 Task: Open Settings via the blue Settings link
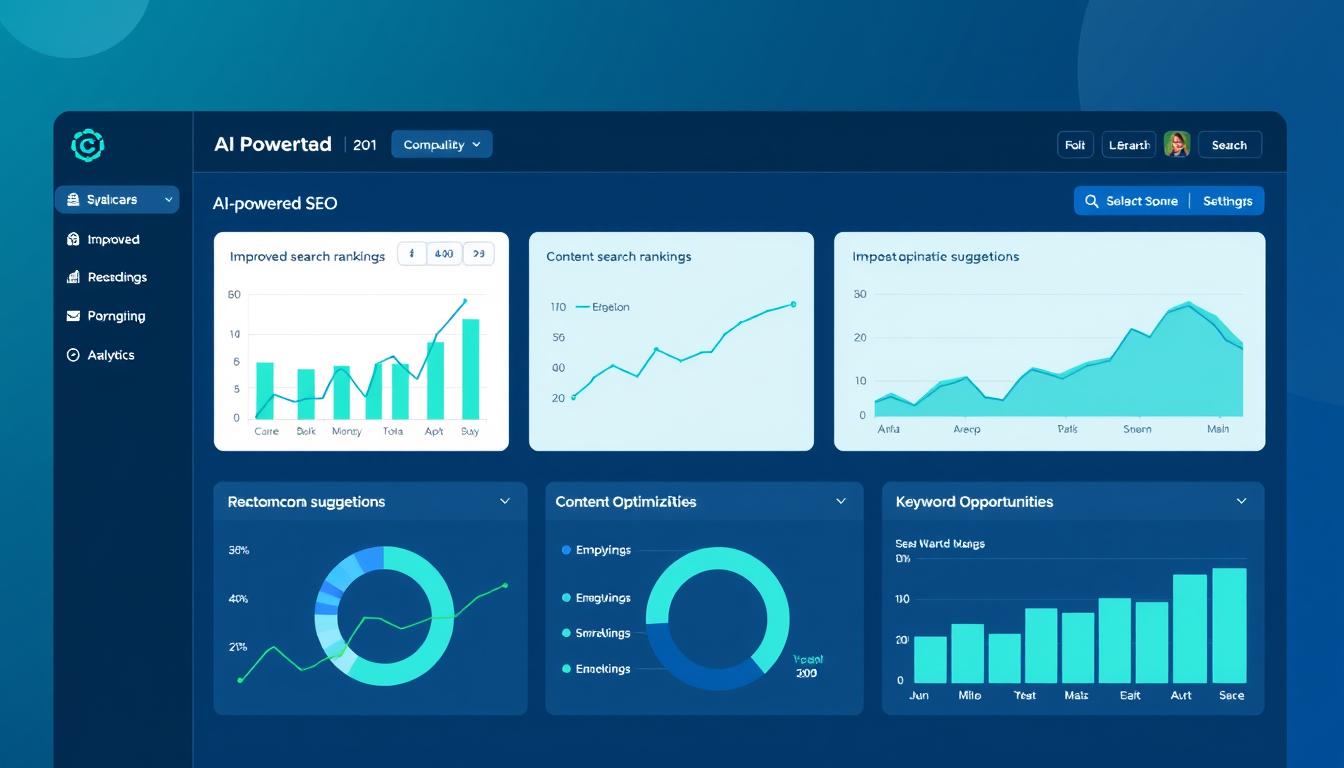(x=1227, y=200)
